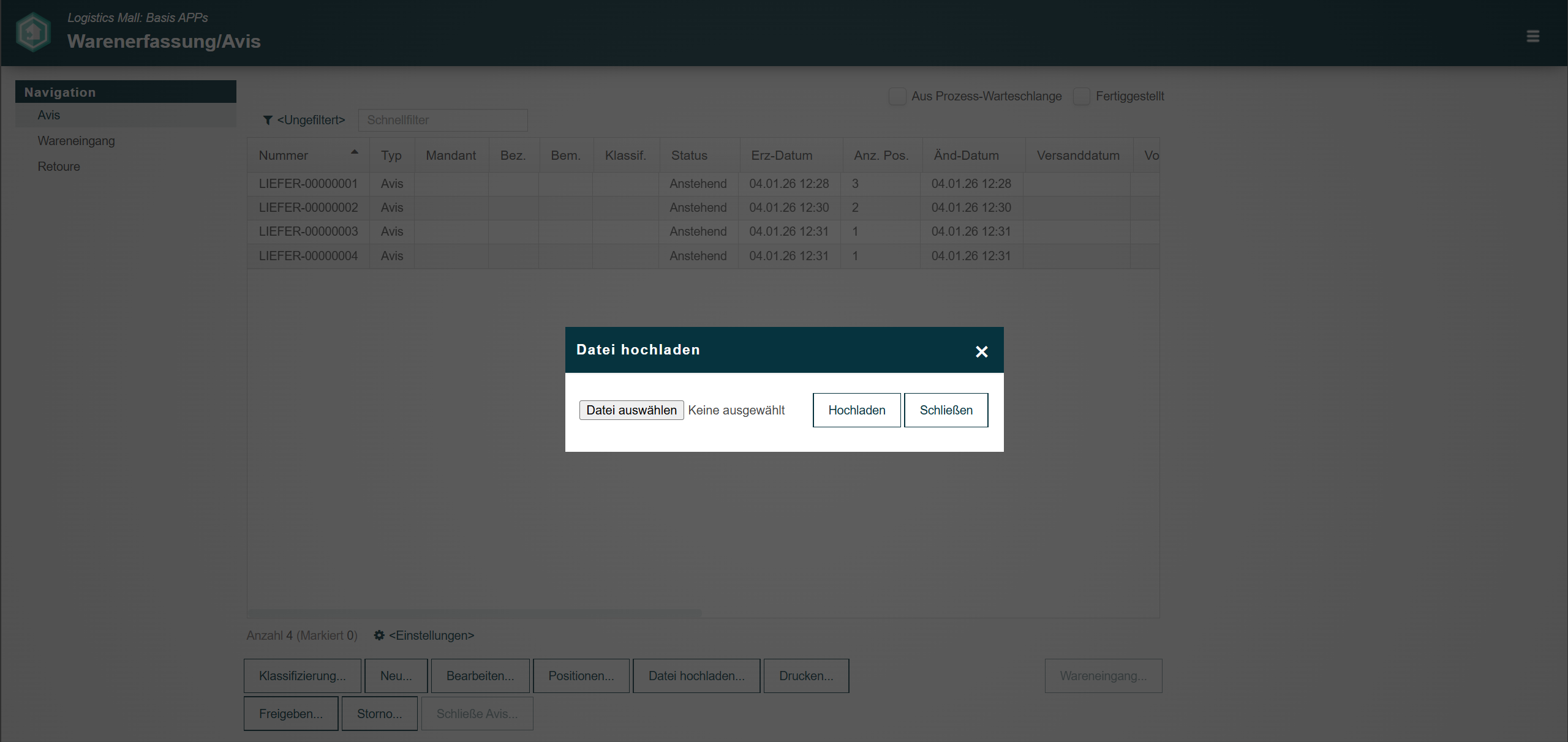1568x742 pixels.
Task: Select Retoure in navigation
Action: [x=59, y=167]
